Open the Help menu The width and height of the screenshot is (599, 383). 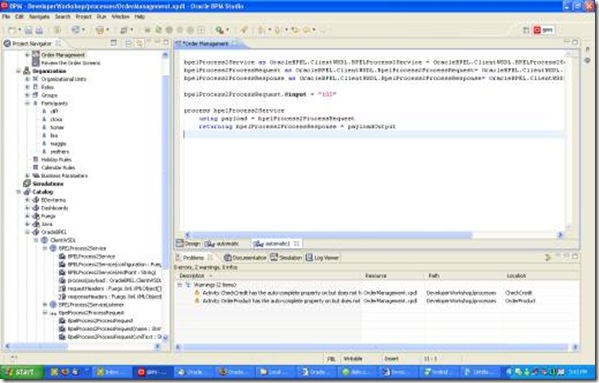coord(139,17)
